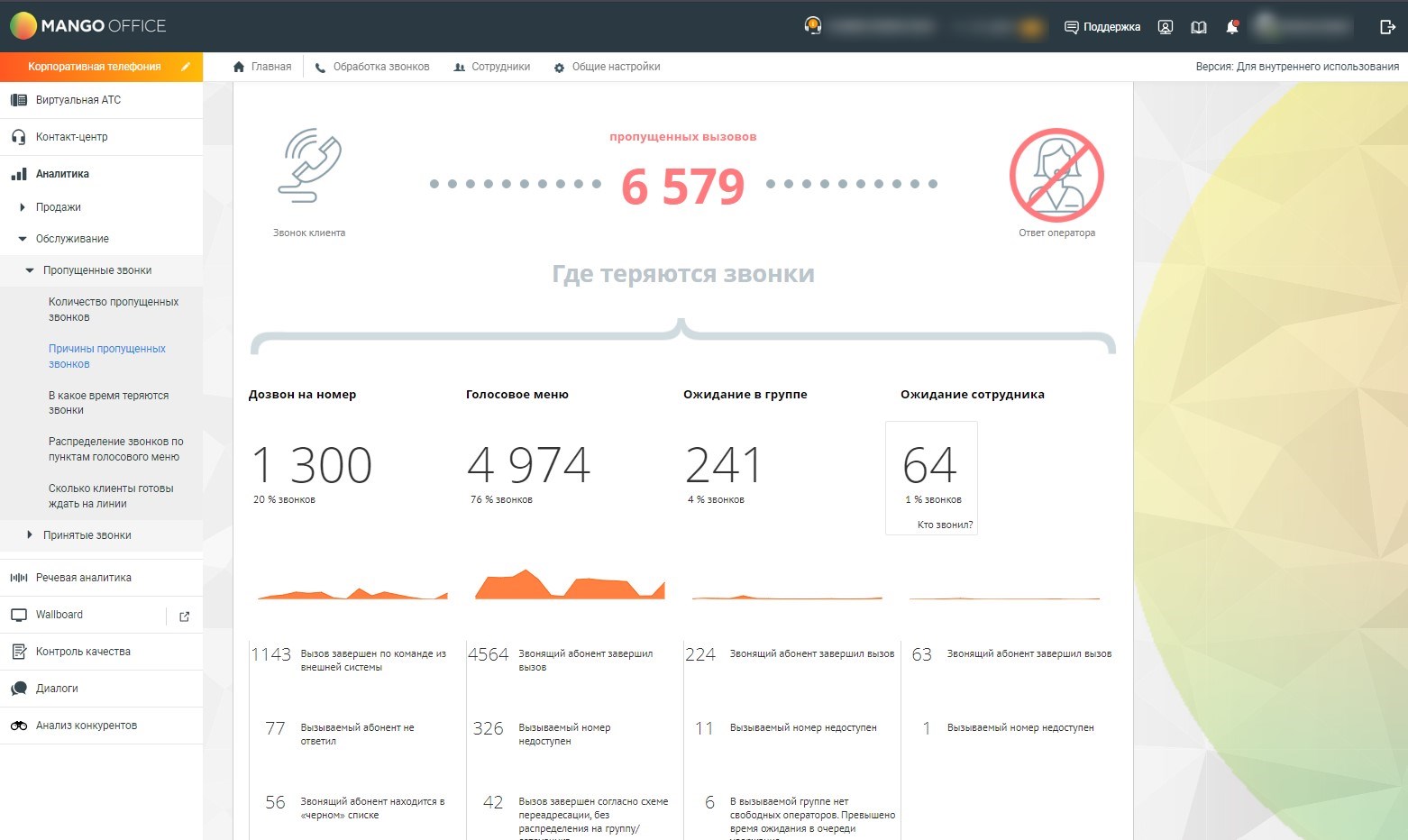Screen dimensions: 1408x840
Task: Open the Сотрудники menu tab
Action: click(x=491, y=67)
